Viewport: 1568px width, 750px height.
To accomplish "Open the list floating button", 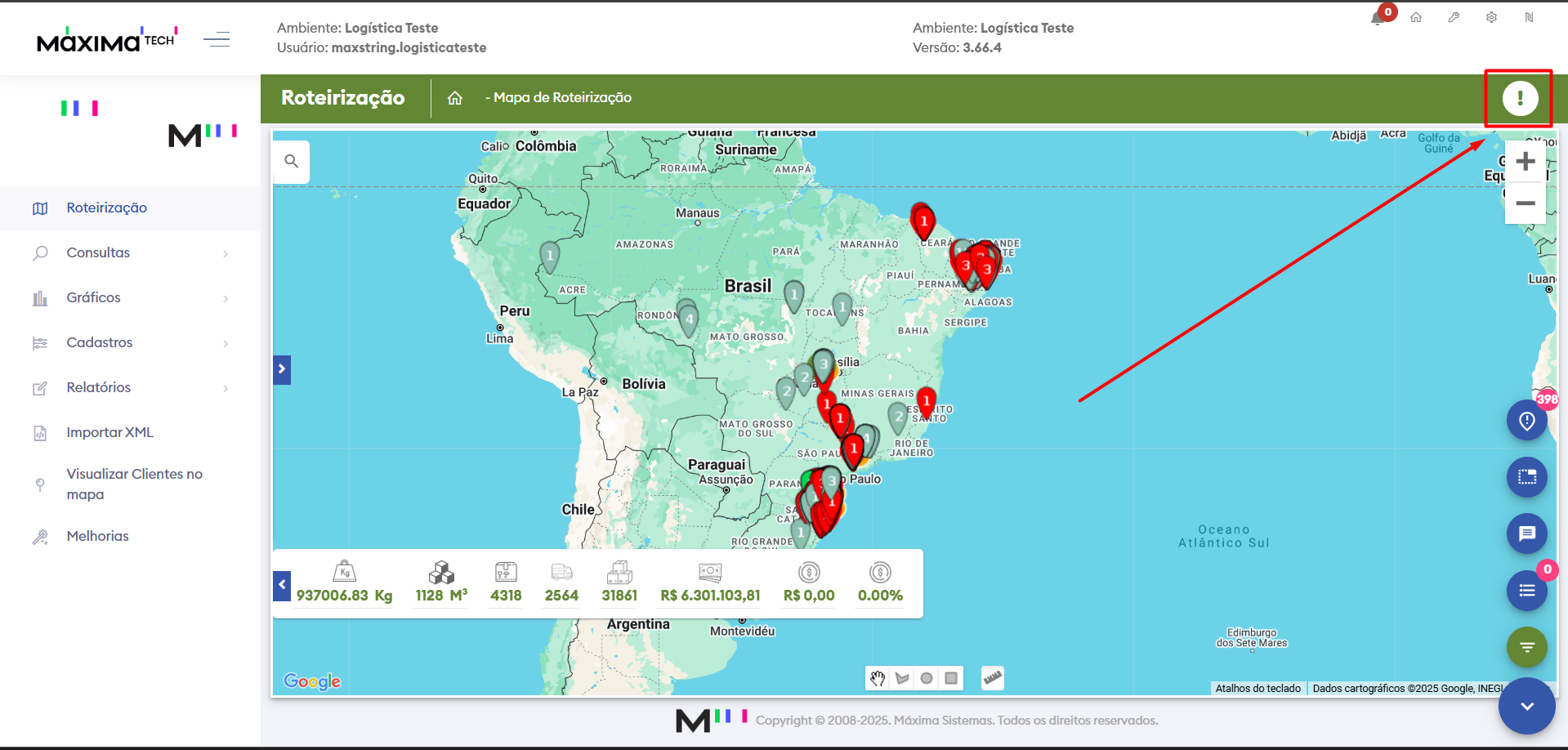I will (1527, 591).
